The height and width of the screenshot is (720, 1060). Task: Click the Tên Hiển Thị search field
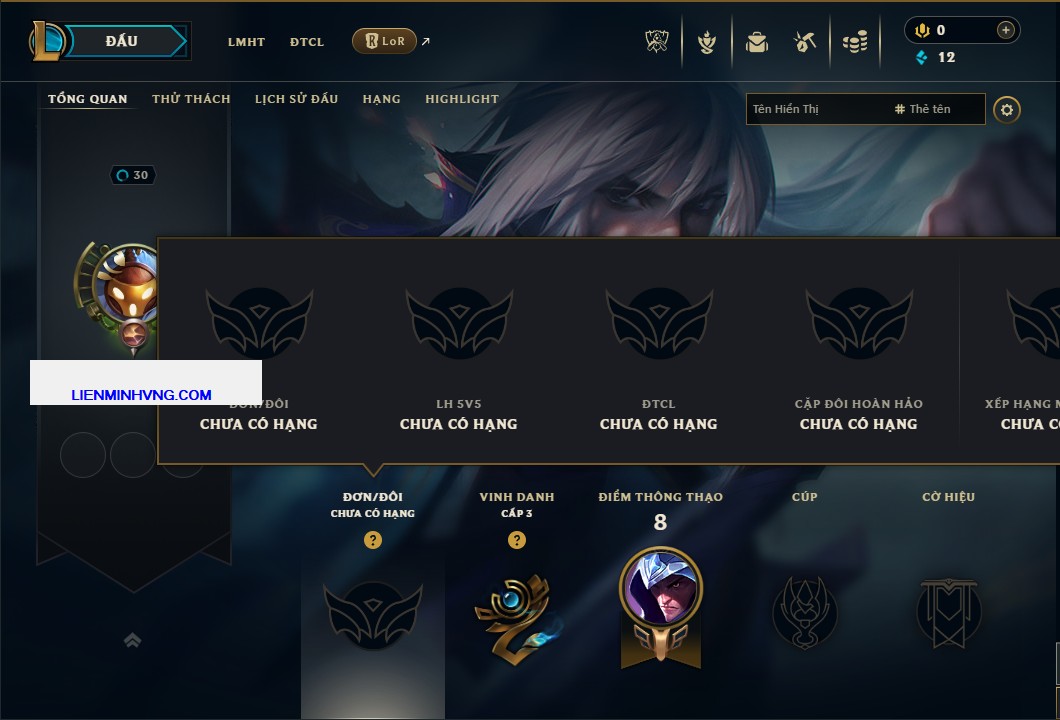(818, 109)
